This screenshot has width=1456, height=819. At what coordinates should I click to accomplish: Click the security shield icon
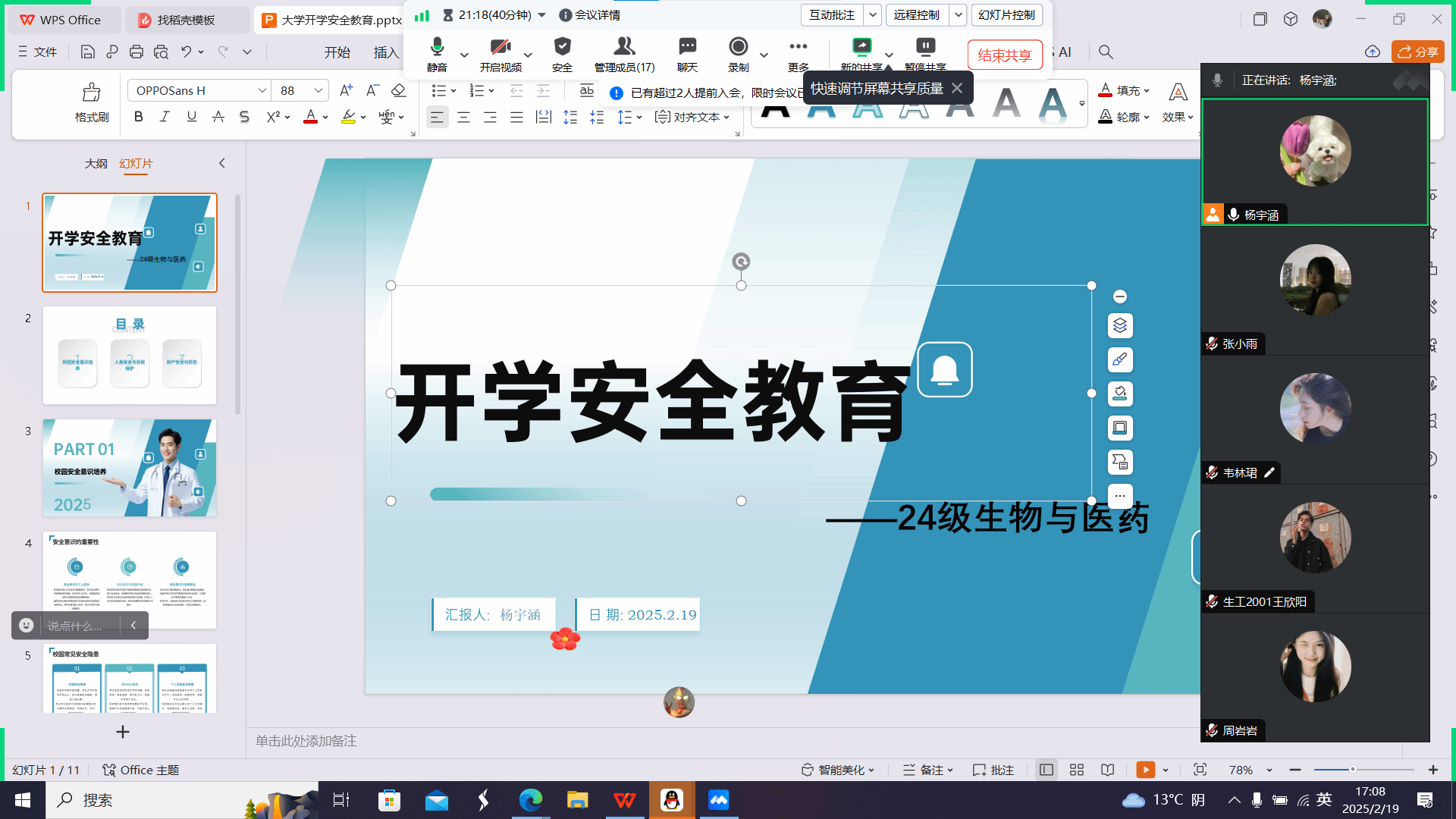562,47
